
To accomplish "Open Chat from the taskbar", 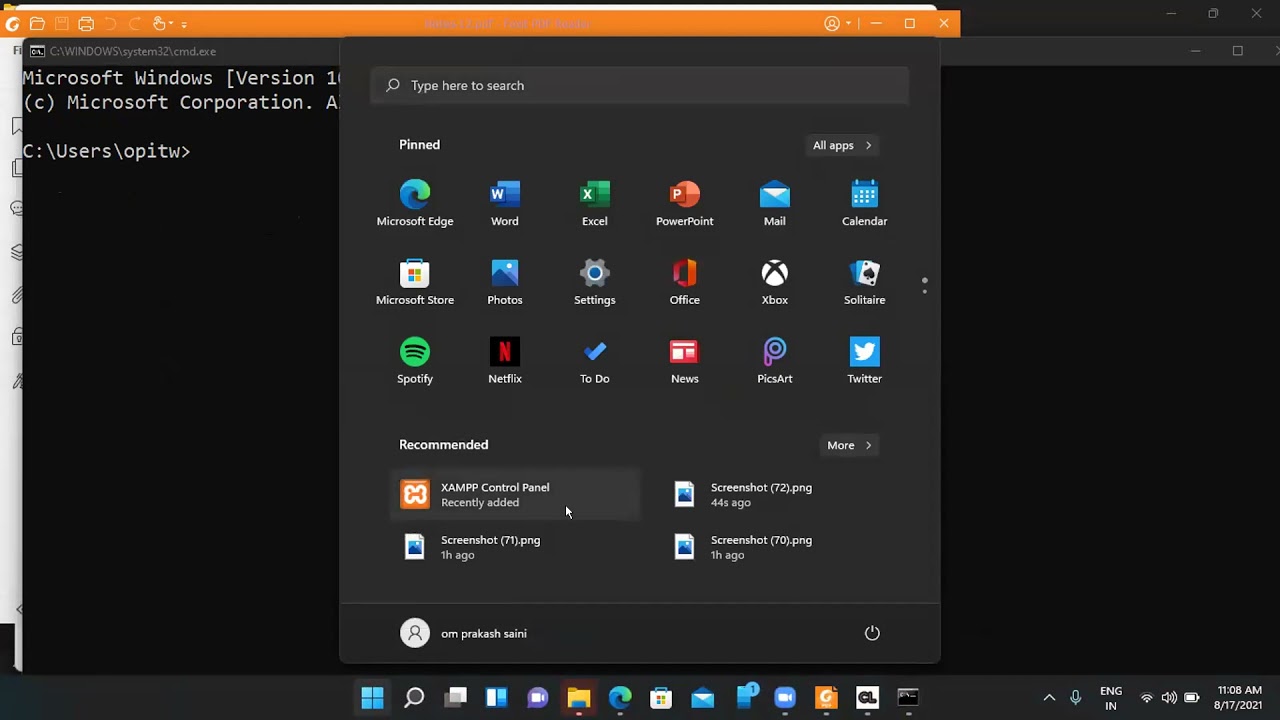I will point(538,697).
